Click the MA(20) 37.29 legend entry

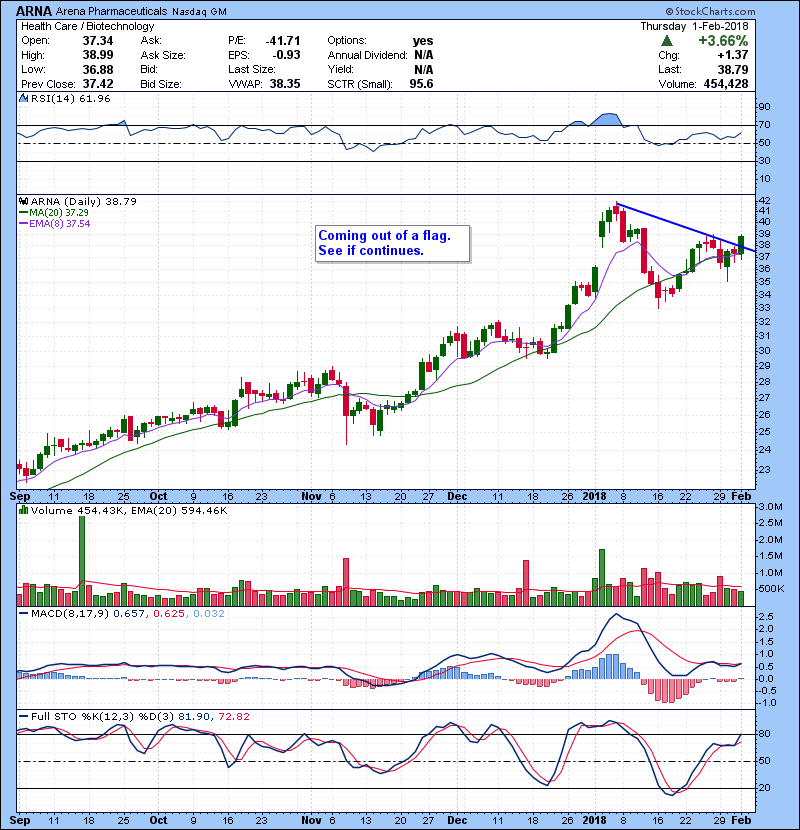coord(54,212)
